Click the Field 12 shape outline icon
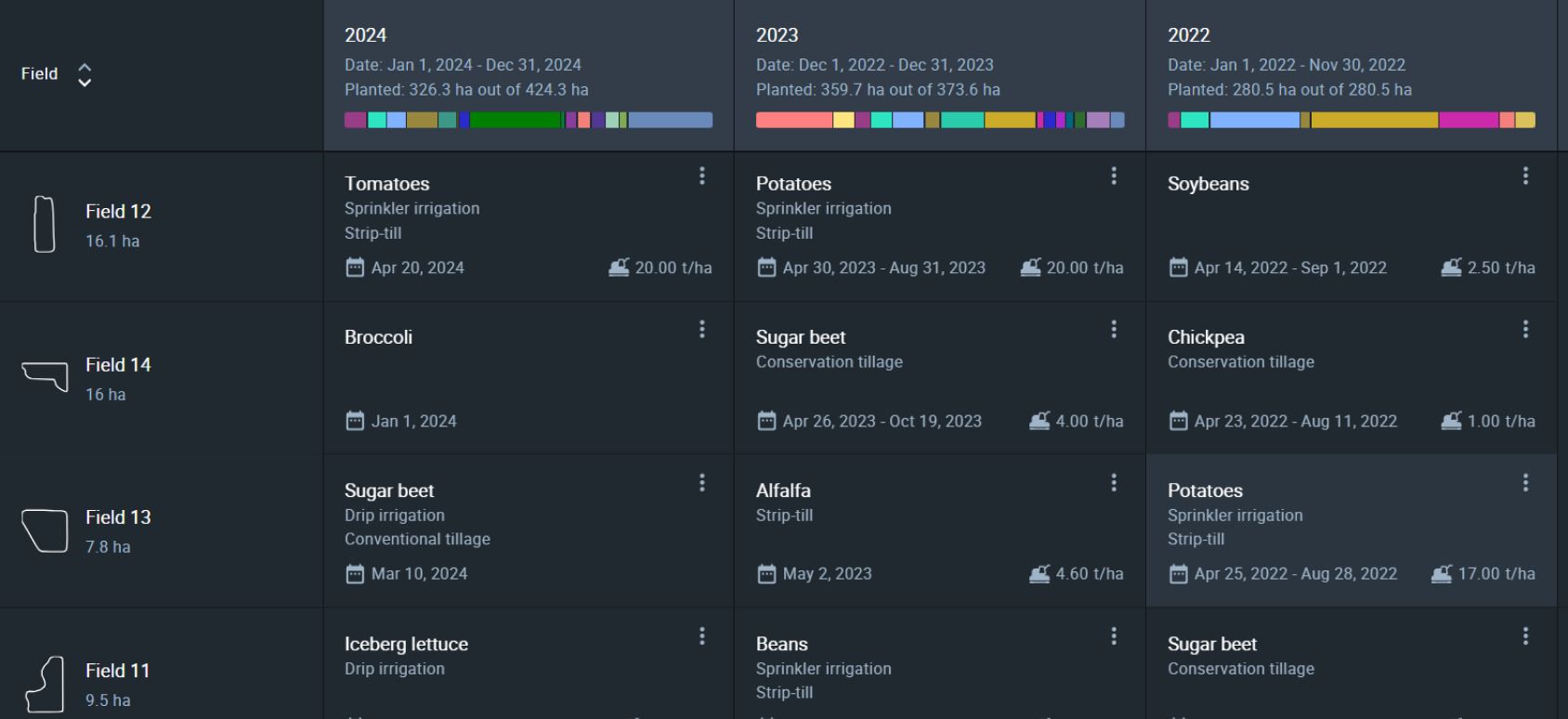The image size is (1568, 719). pyautogui.click(x=44, y=224)
